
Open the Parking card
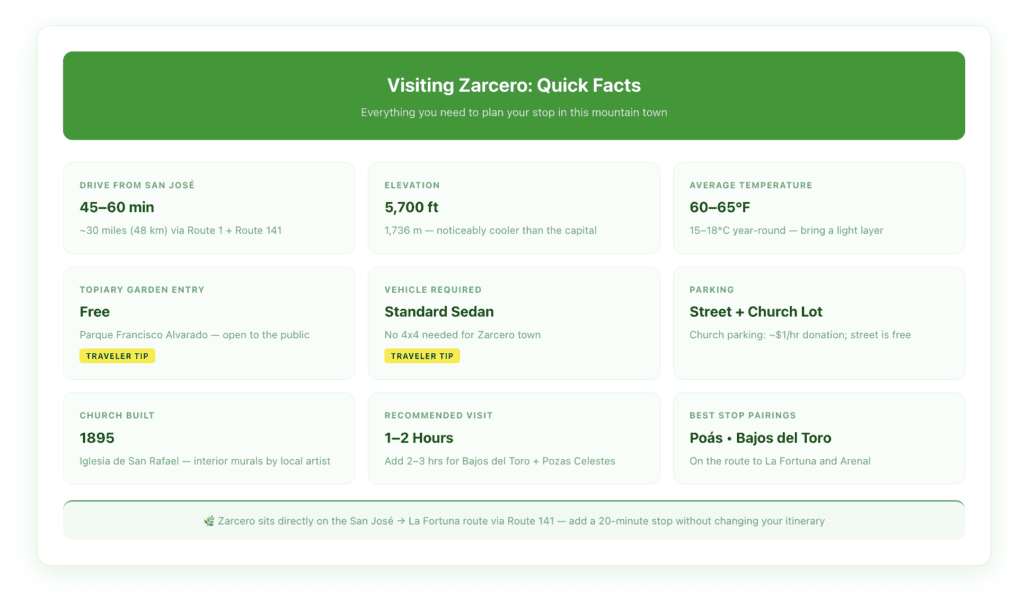pyautogui.click(x=819, y=323)
